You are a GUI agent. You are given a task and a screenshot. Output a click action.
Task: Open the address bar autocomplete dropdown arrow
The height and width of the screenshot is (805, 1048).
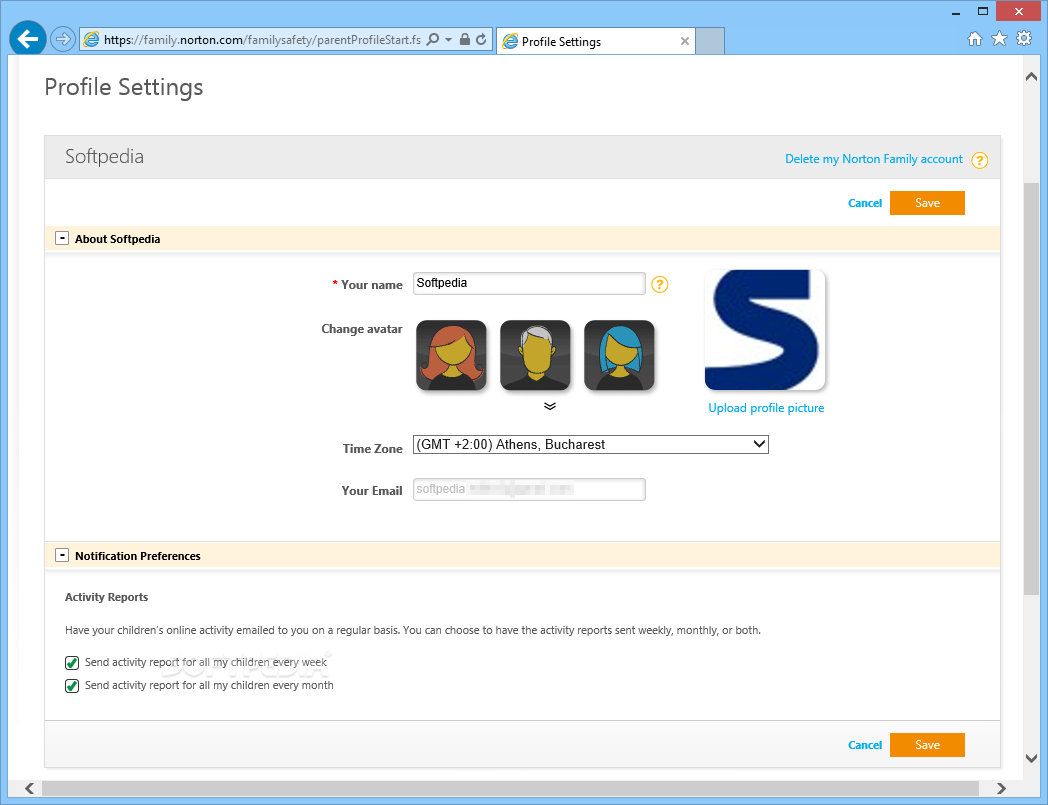(x=448, y=39)
